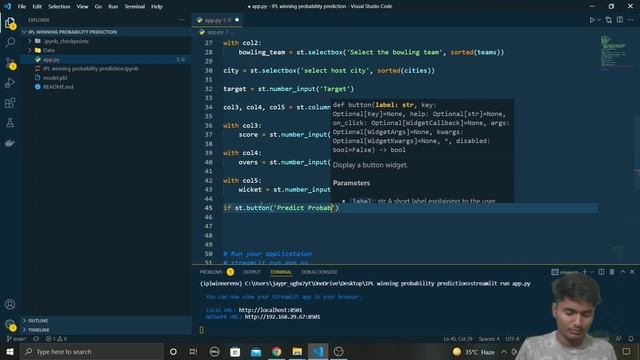This screenshot has height=360, width=640.
Task: Expand the TIMELINE section
Action: (x=106, y=330)
